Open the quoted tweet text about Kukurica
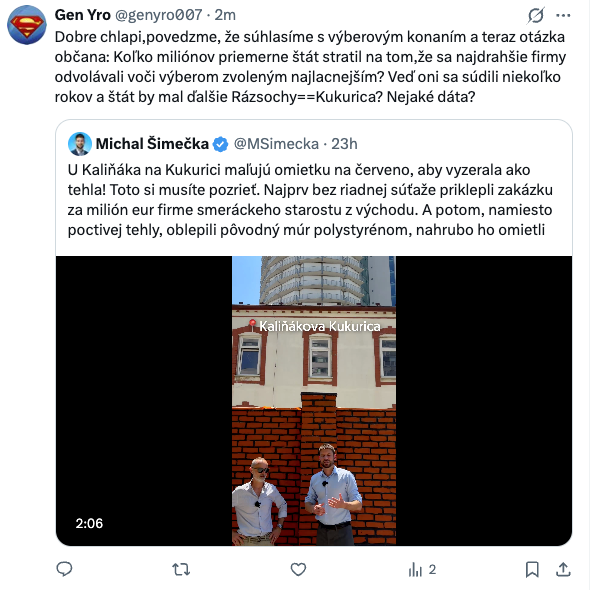 click(310, 200)
